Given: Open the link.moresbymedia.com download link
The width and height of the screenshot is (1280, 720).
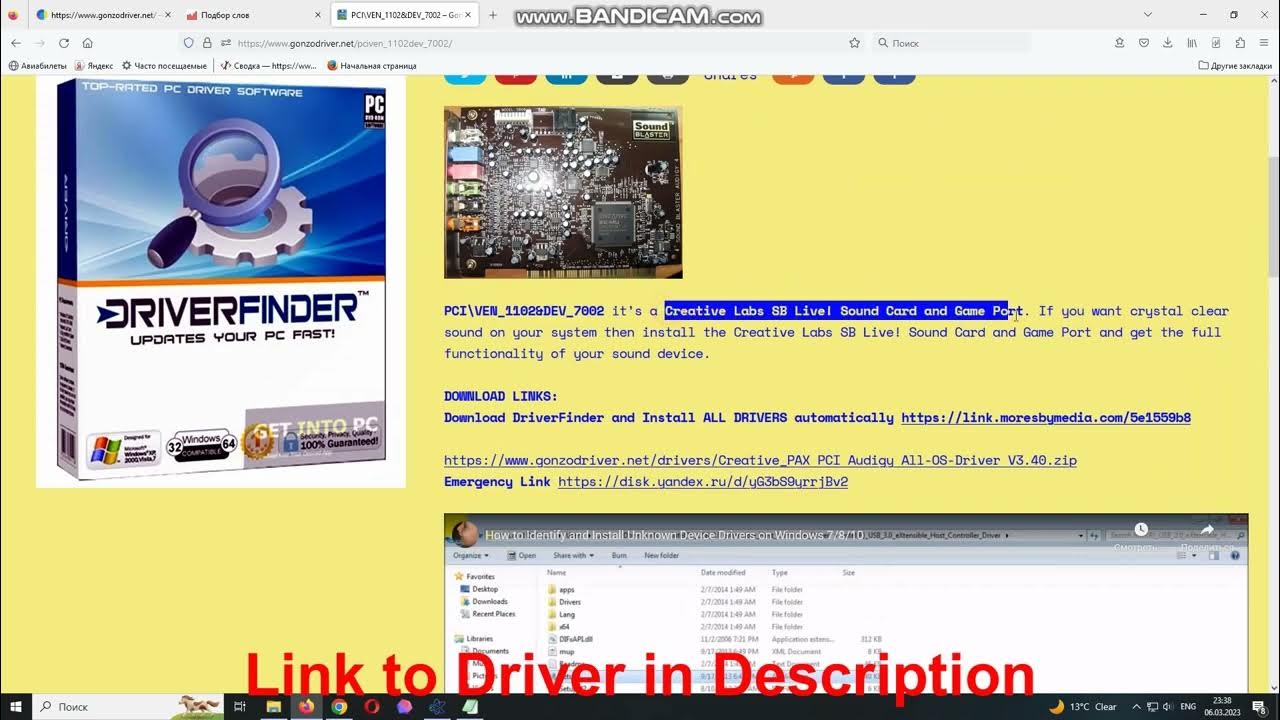Looking at the screenshot, I should pyautogui.click(x=1046, y=418).
